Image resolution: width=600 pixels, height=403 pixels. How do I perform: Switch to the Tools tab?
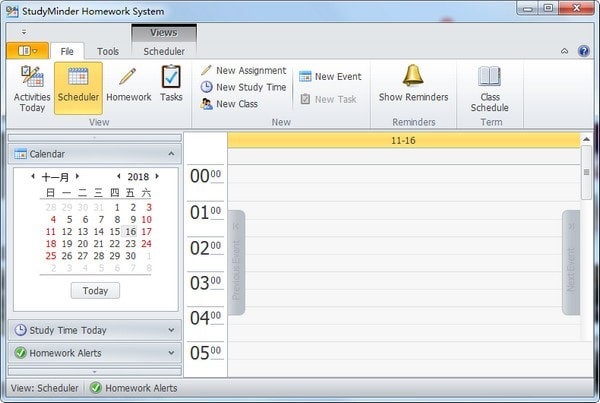coord(108,51)
